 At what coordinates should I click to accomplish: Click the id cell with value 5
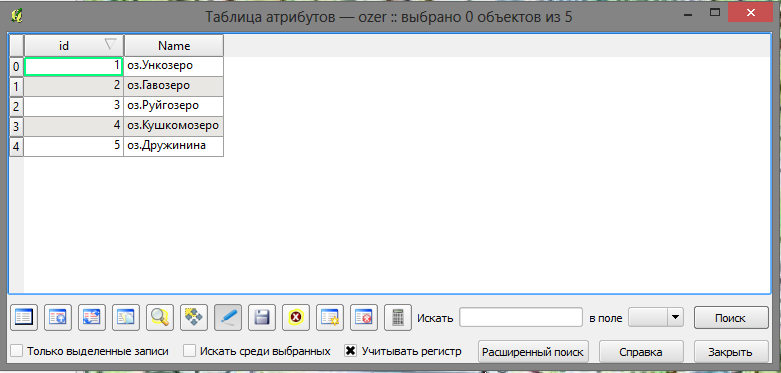pyautogui.click(x=74, y=146)
